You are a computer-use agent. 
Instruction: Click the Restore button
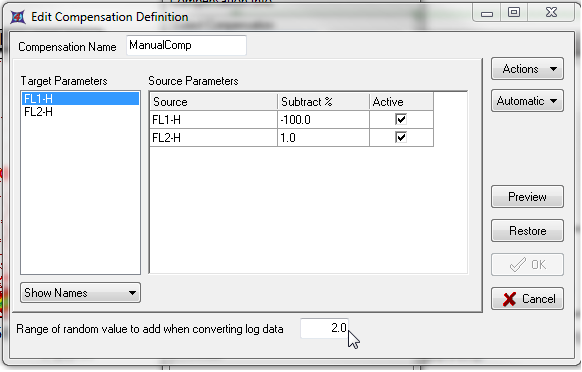[x=527, y=231]
